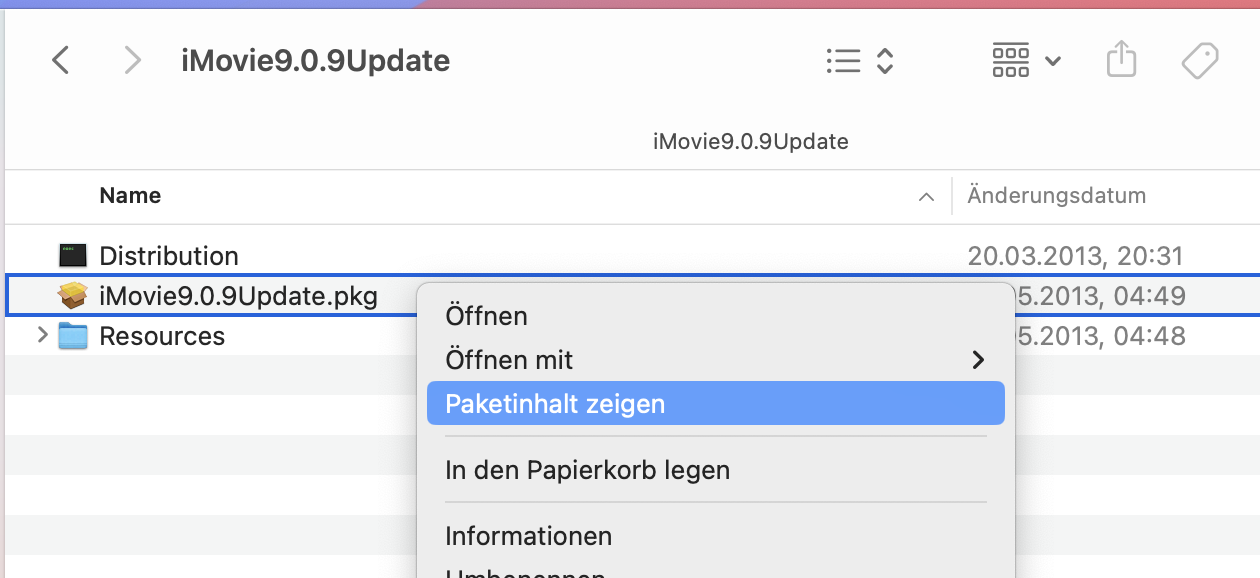Select the Distribution file name
Screen dimensions: 1260x578
tap(169, 256)
